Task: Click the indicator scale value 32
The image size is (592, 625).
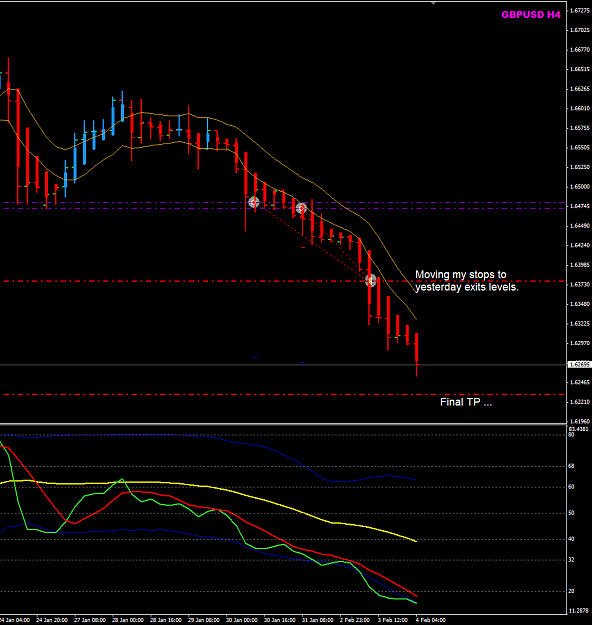Action: [x=571, y=560]
